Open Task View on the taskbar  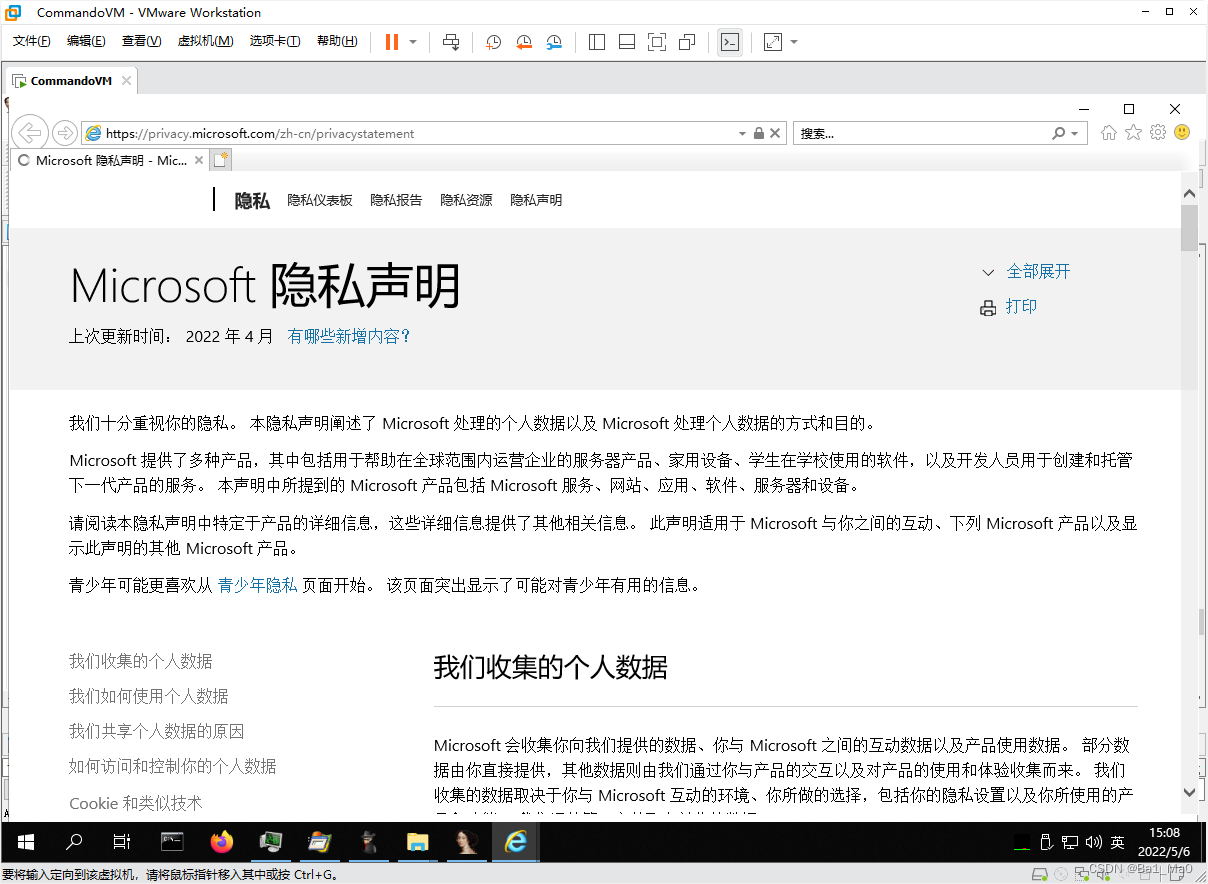tap(122, 842)
